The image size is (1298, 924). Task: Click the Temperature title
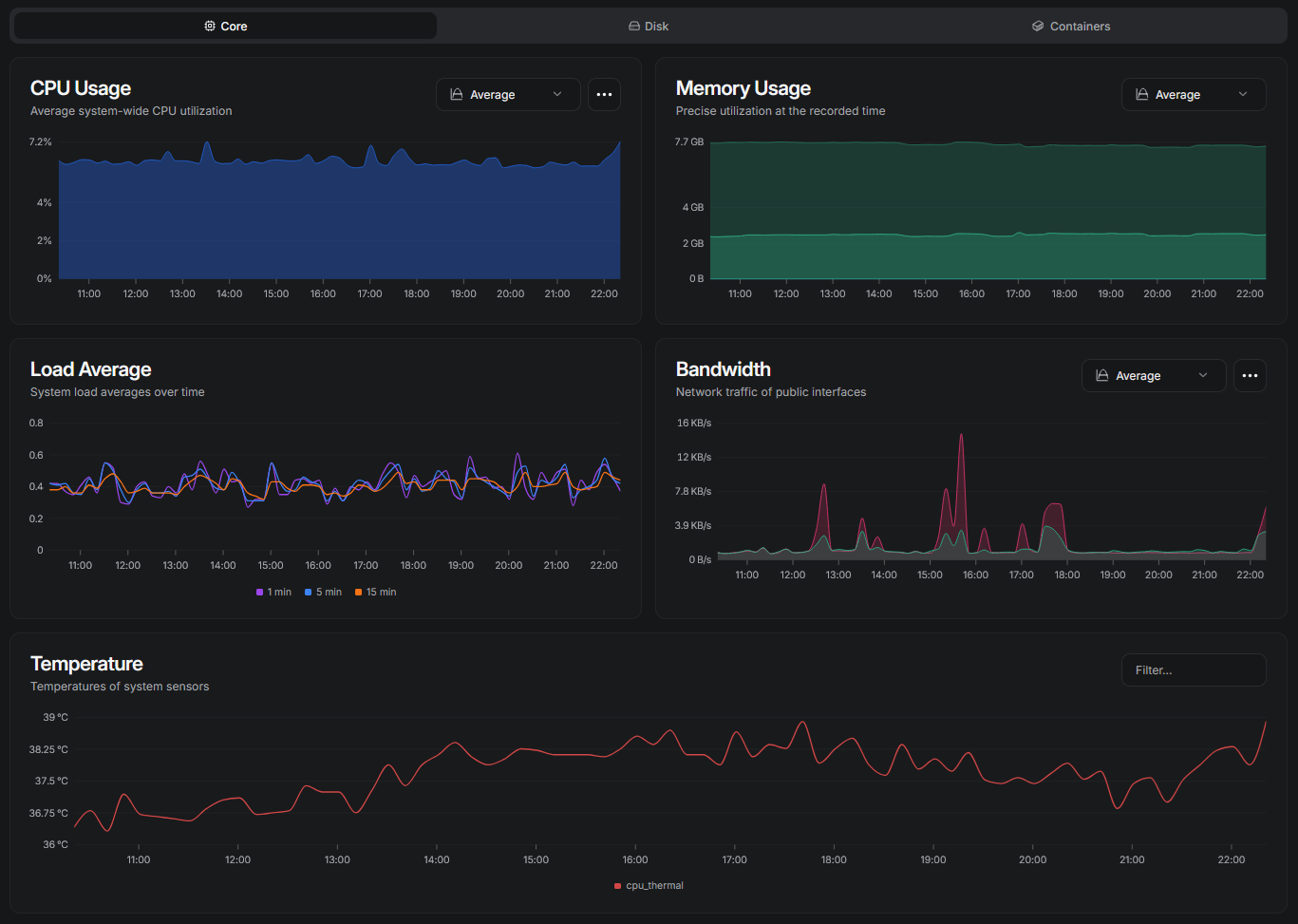pyautogui.click(x=86, y=664)
